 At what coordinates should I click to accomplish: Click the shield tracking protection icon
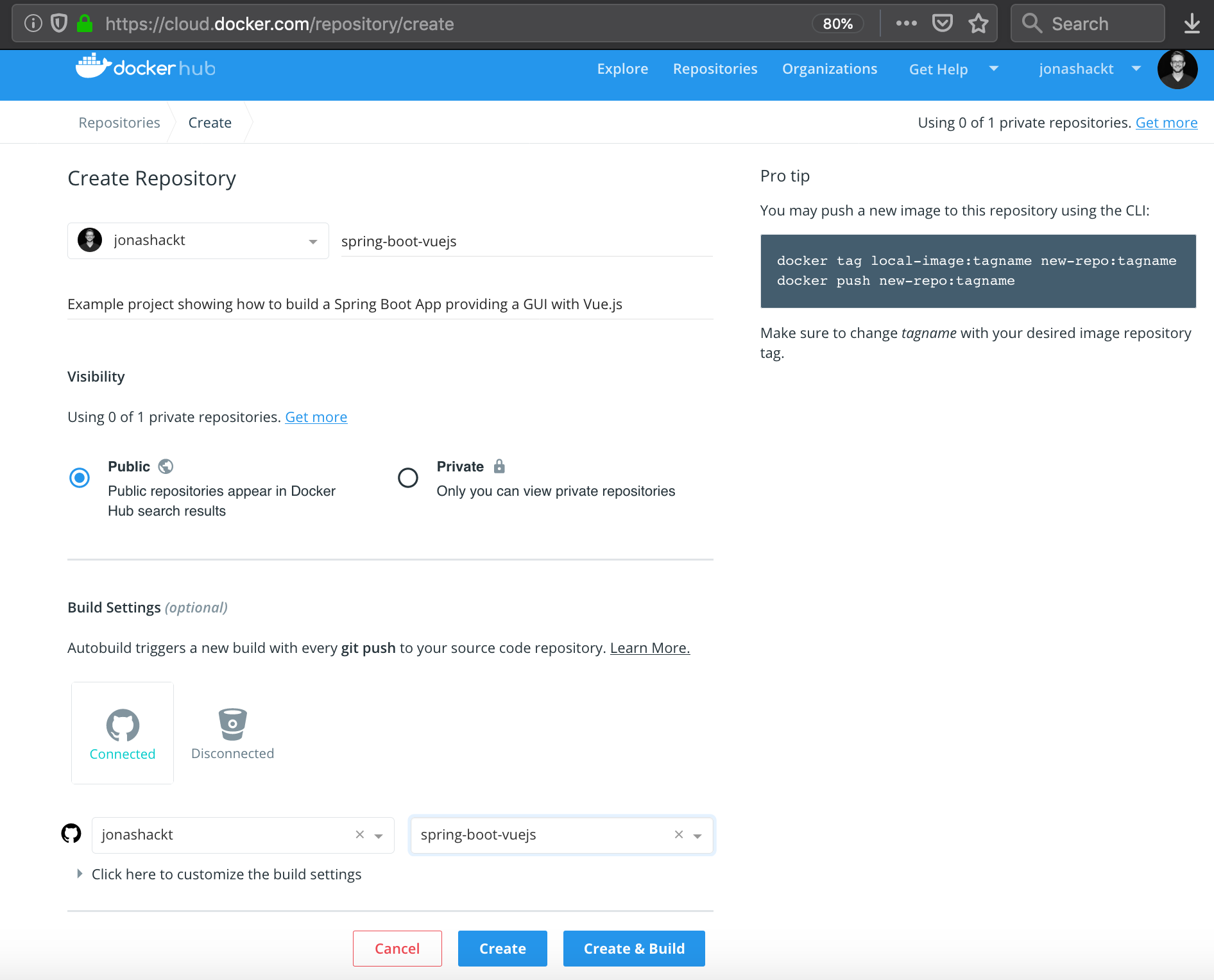point(58,23)
